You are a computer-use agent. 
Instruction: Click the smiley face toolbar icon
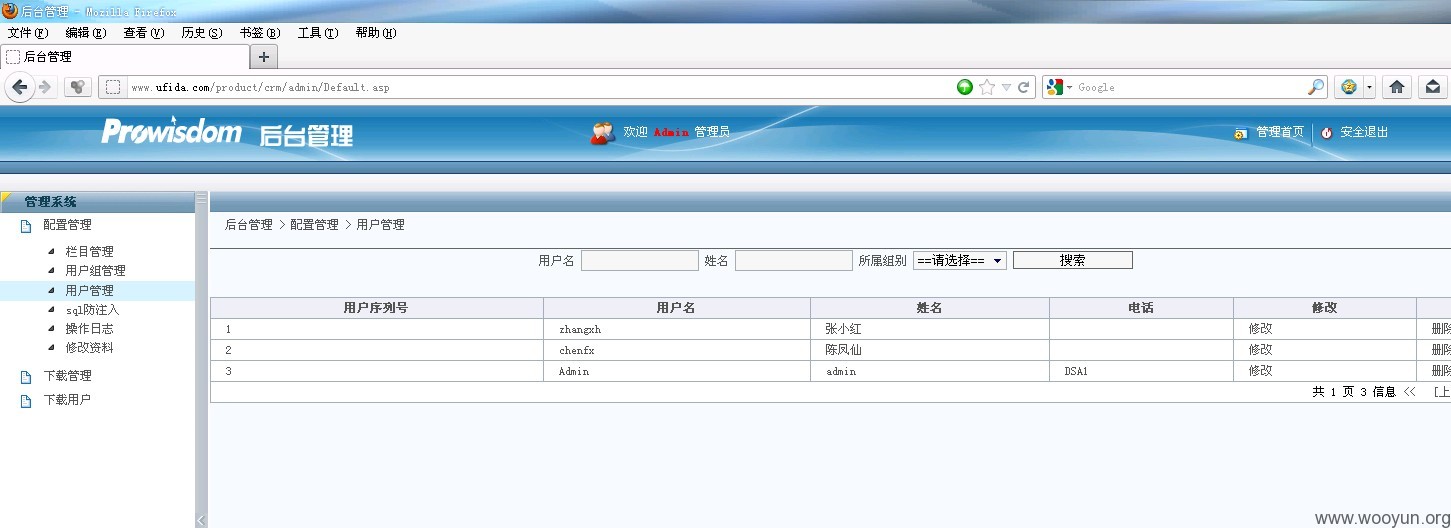point(1349,87)
